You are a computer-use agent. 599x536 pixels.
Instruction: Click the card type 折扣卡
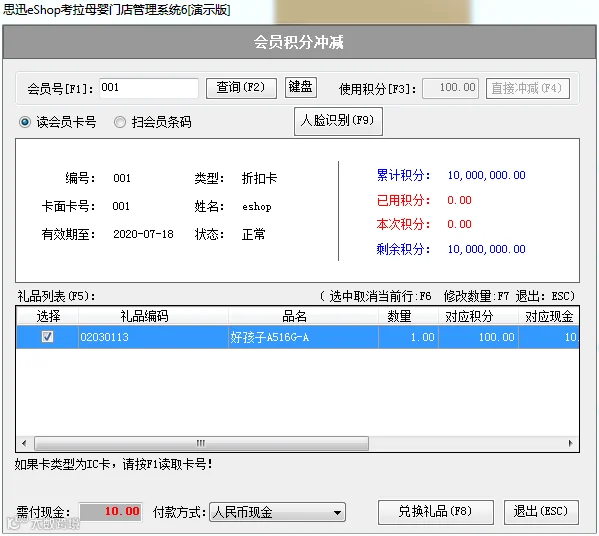pyautogui.click(x=259, y=178)
